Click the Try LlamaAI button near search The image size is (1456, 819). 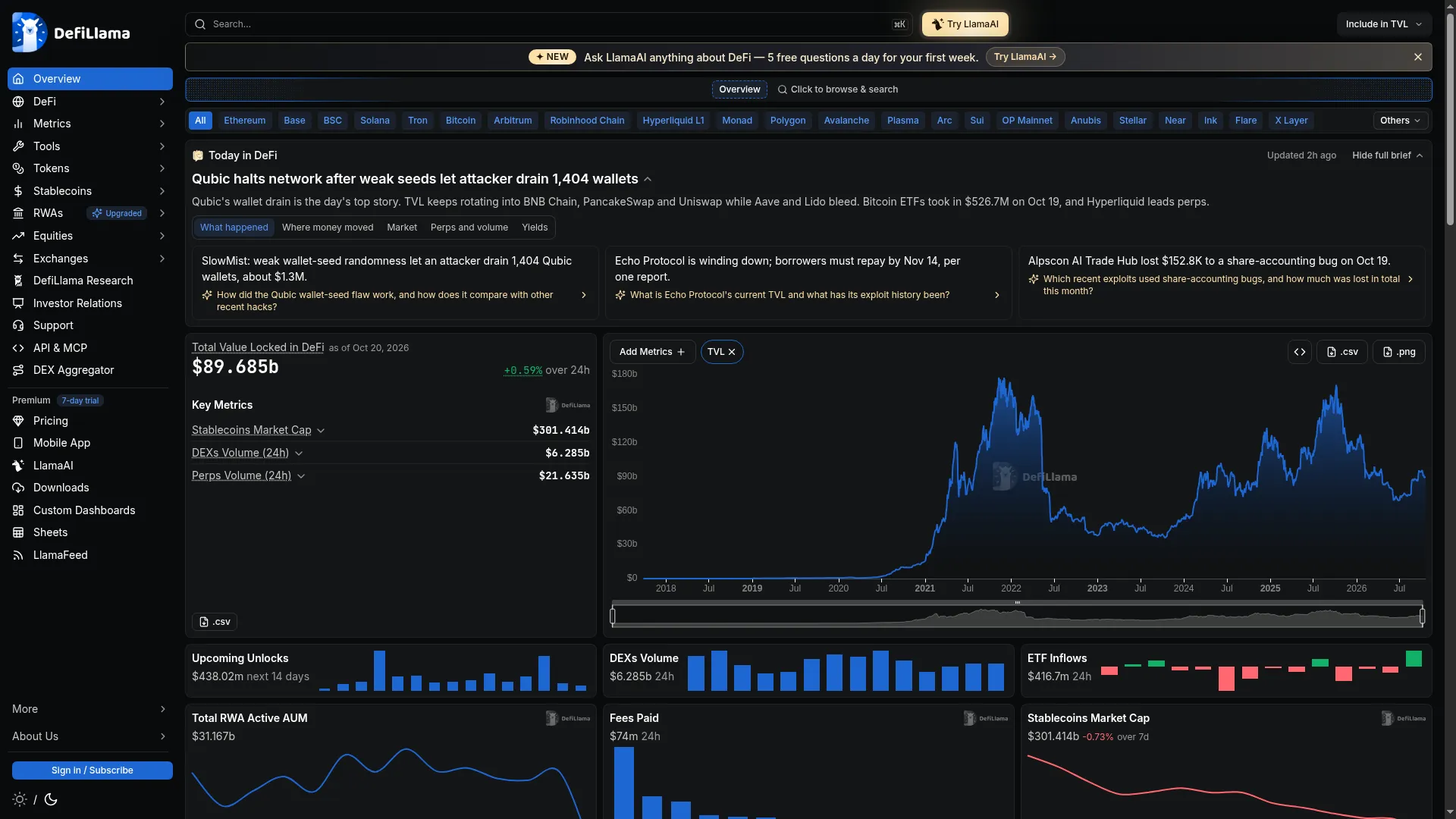(965, 24)
